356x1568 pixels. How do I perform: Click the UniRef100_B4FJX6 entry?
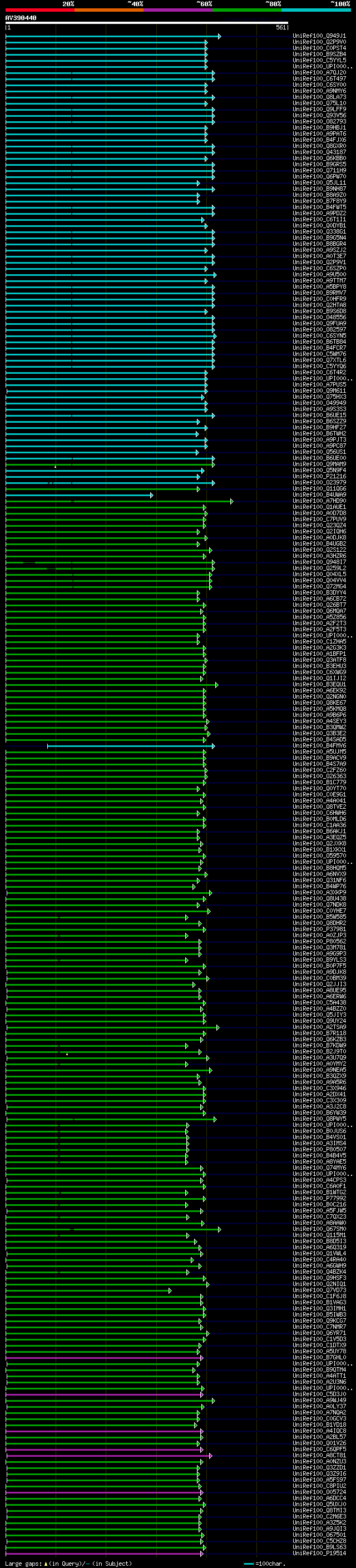pyautogui.click(x=319, y=140)
